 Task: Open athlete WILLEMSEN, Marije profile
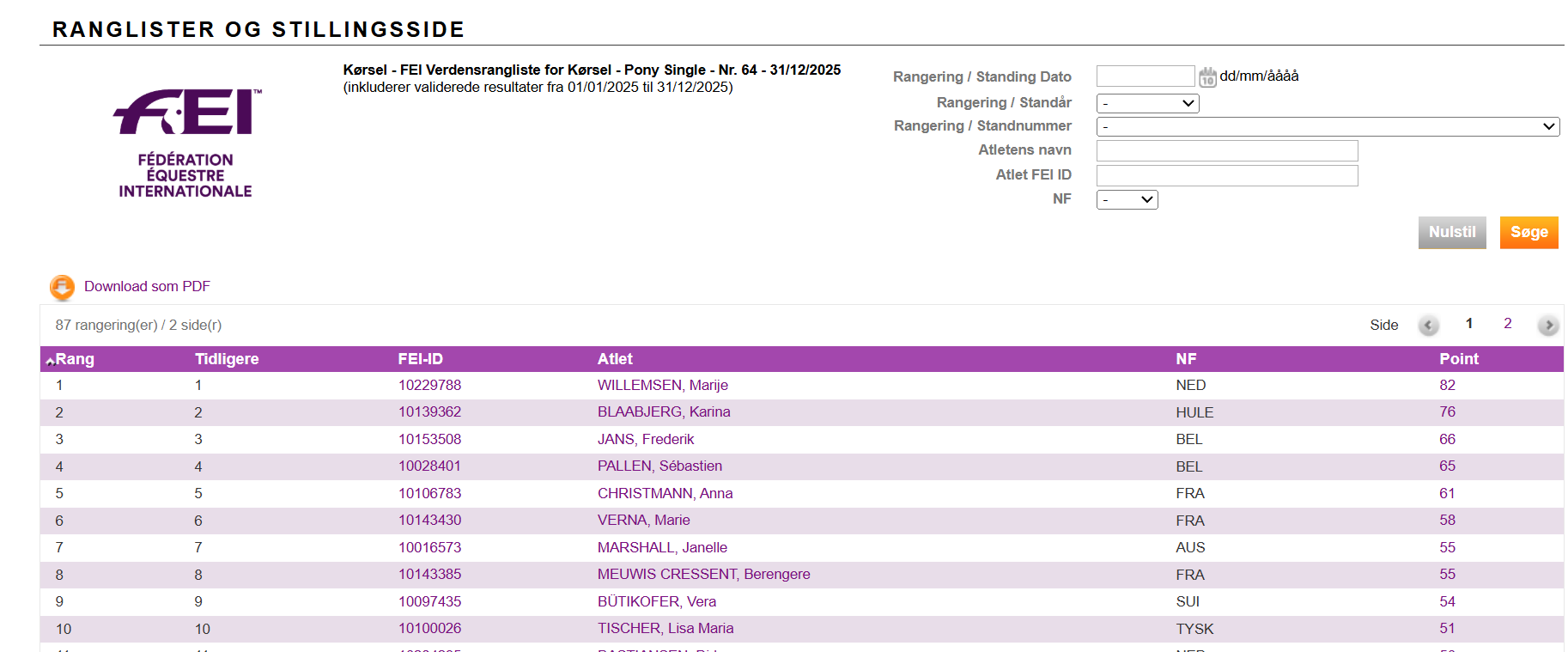click(x=662, y=386)
